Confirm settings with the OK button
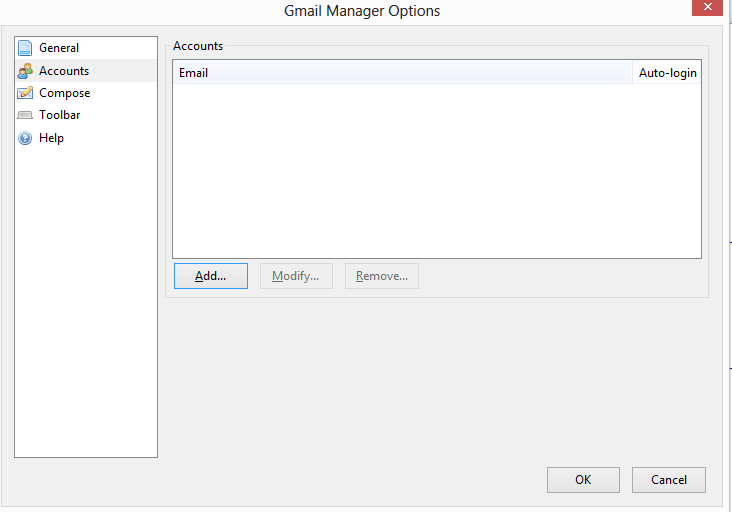The image size is (732, 512). (x=584, y=480)
